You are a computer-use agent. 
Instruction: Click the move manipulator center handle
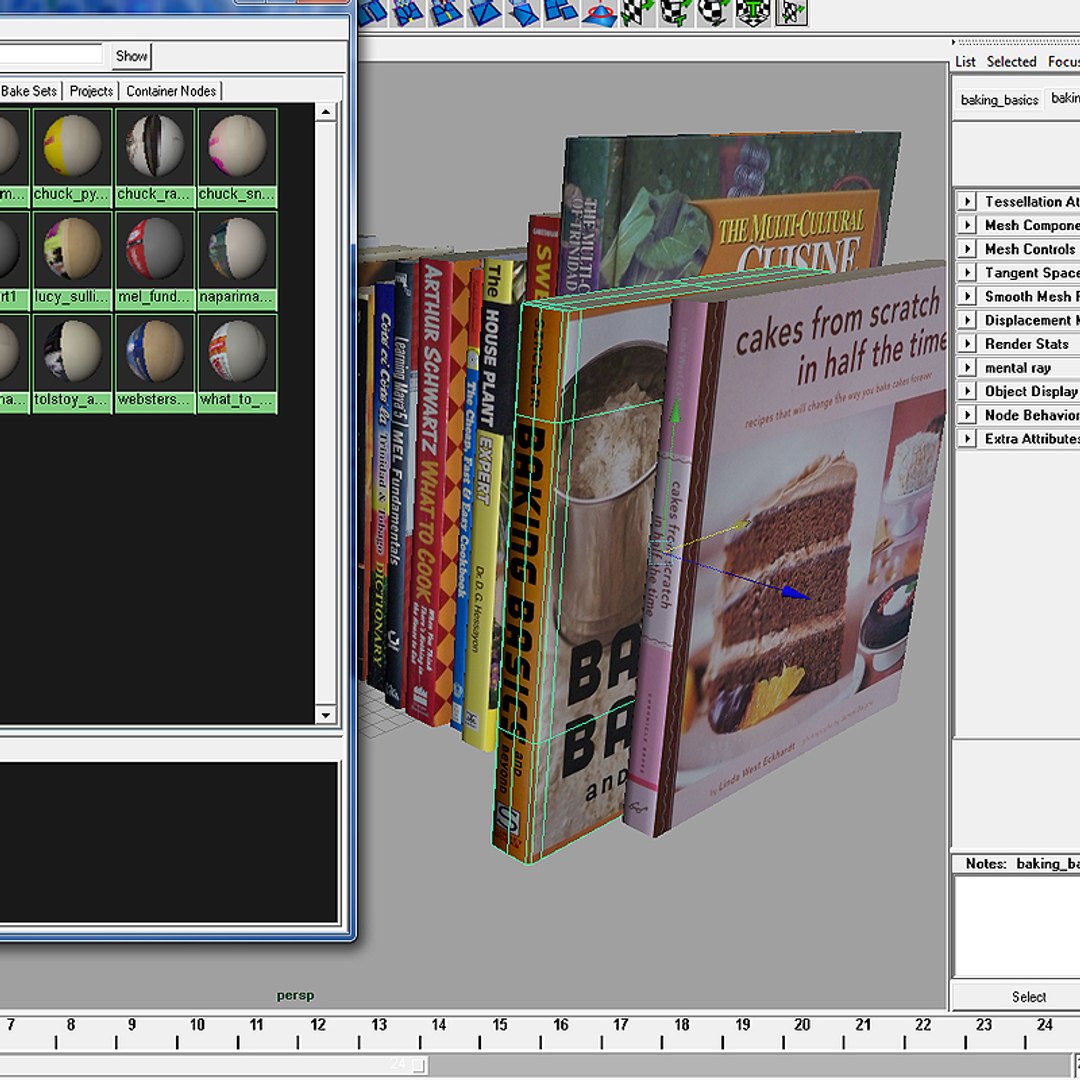(659, 552)
